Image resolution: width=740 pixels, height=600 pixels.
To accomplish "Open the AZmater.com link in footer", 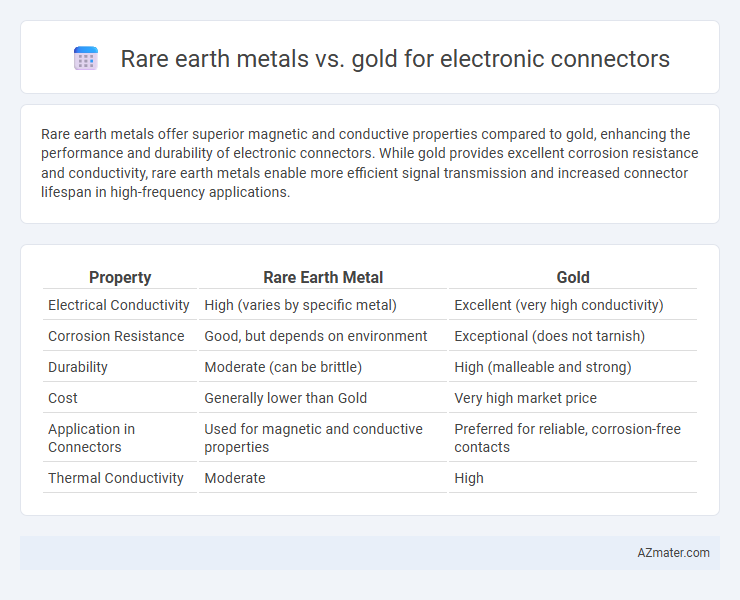I will point(673,553).
